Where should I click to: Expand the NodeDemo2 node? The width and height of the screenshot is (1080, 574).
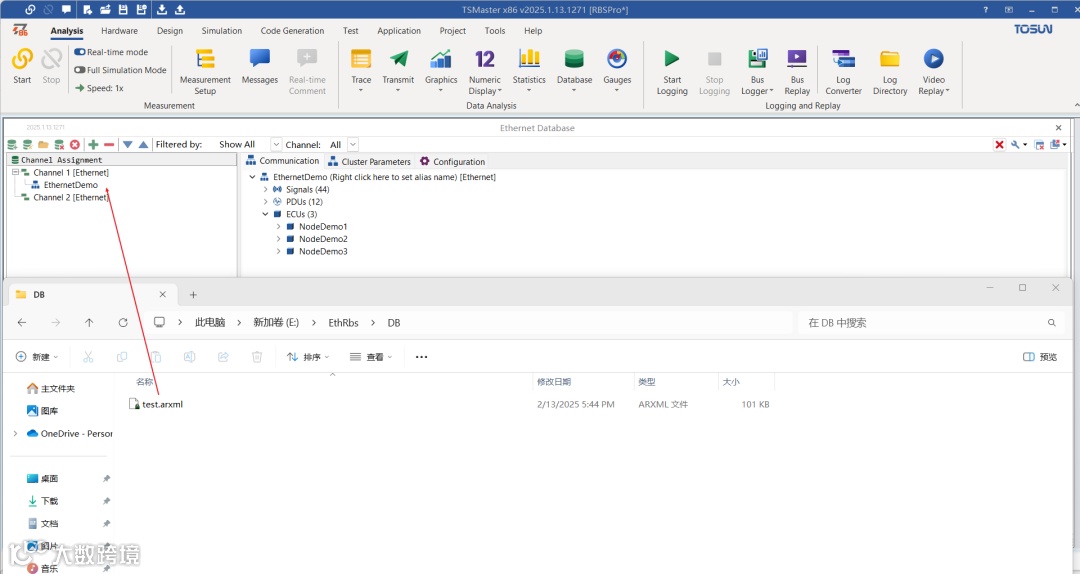pos(278,239)
